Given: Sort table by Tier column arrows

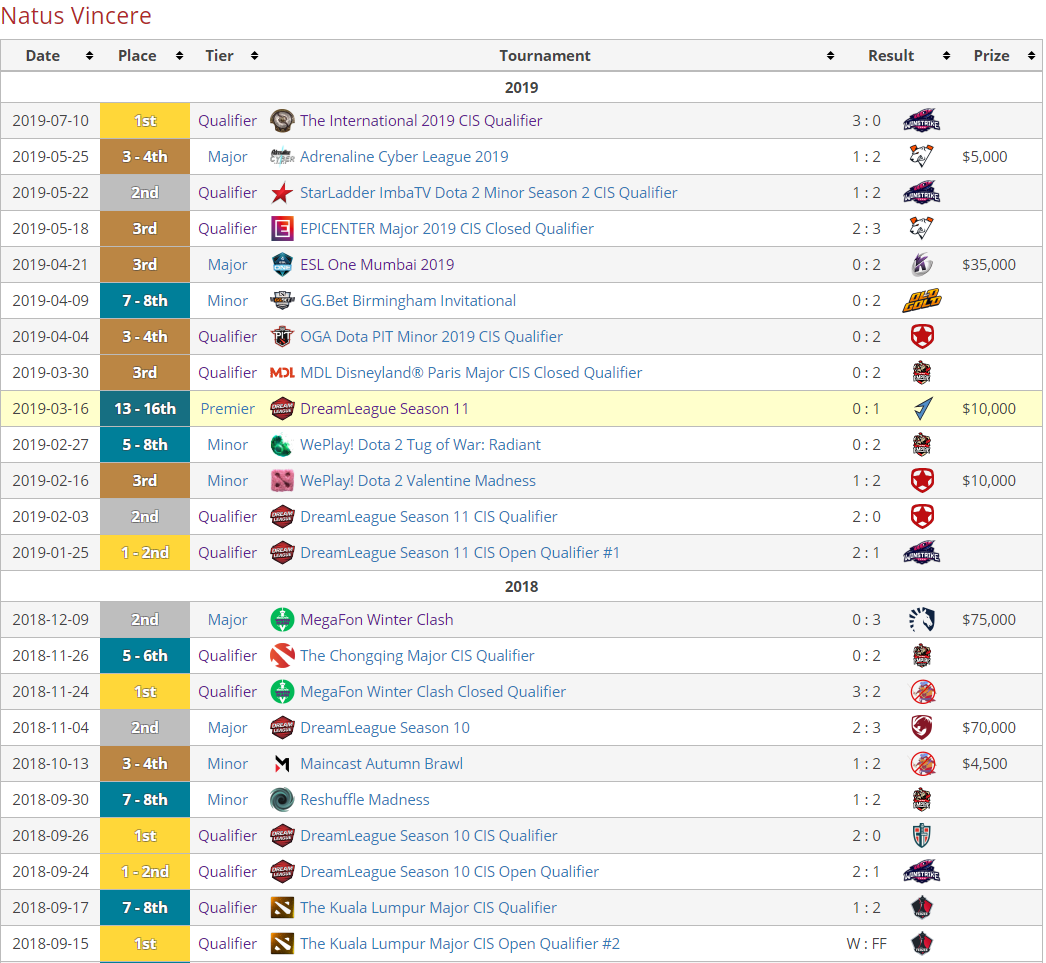Looking at the screenshot, I should pos(254,56).
